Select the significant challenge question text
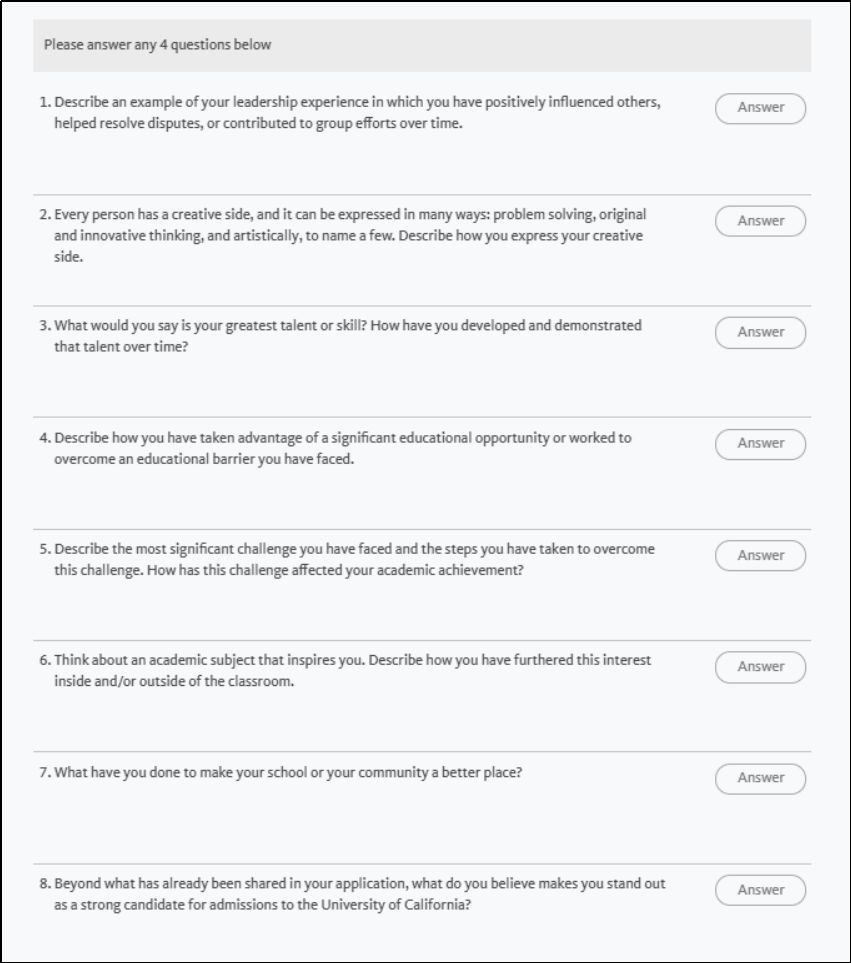The height and width of the screenshot is (963, 851). click(354, 559)
